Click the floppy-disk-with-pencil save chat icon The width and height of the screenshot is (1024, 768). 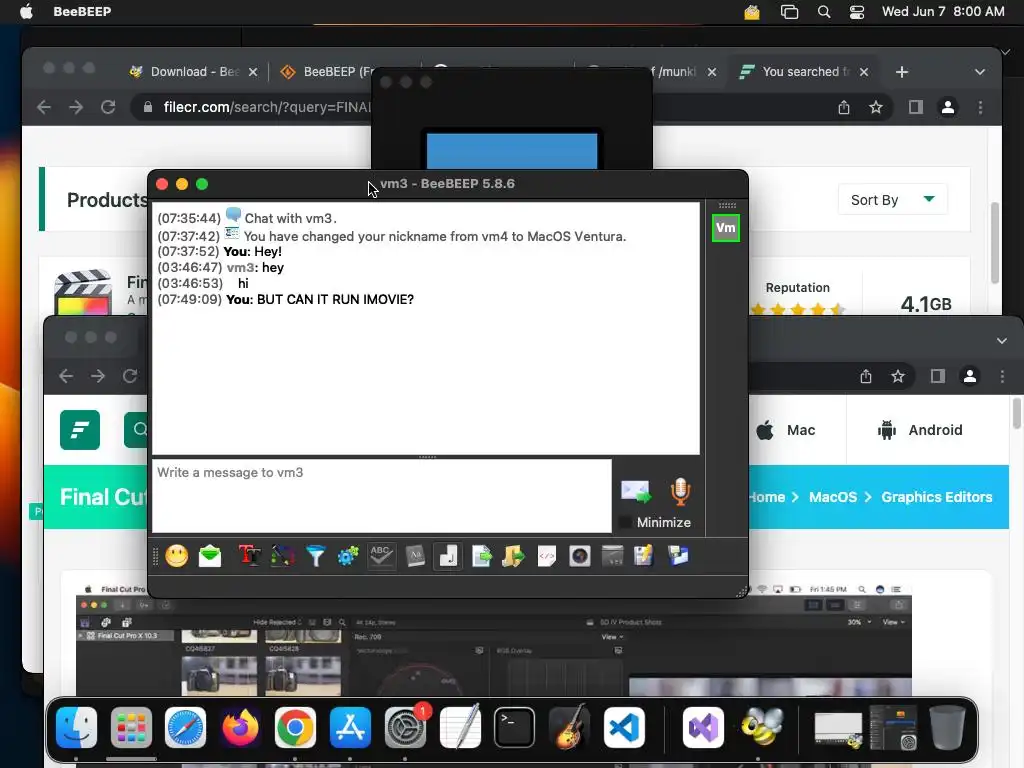[643, 556]
